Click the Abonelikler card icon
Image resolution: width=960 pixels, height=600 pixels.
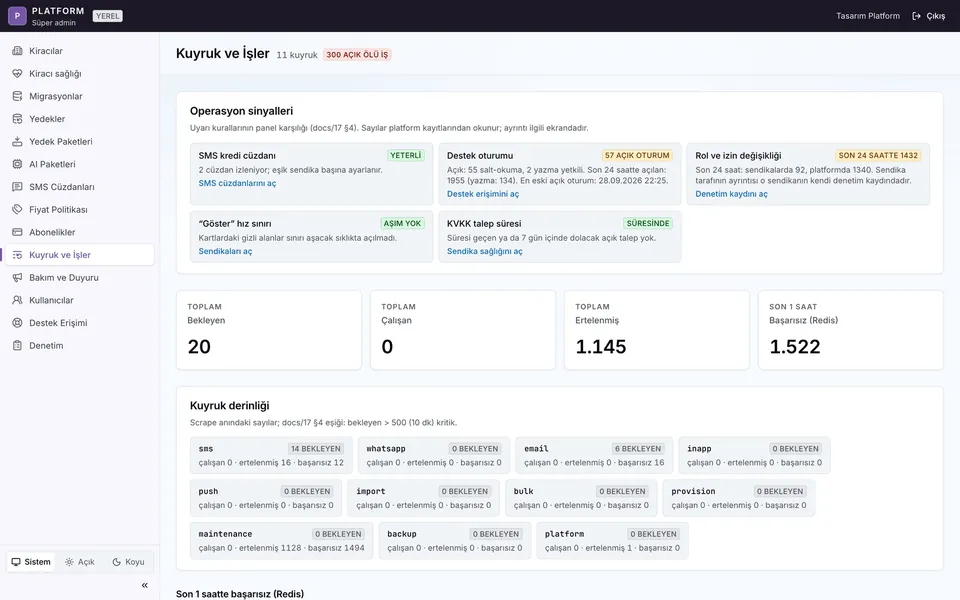click(17, 232)
